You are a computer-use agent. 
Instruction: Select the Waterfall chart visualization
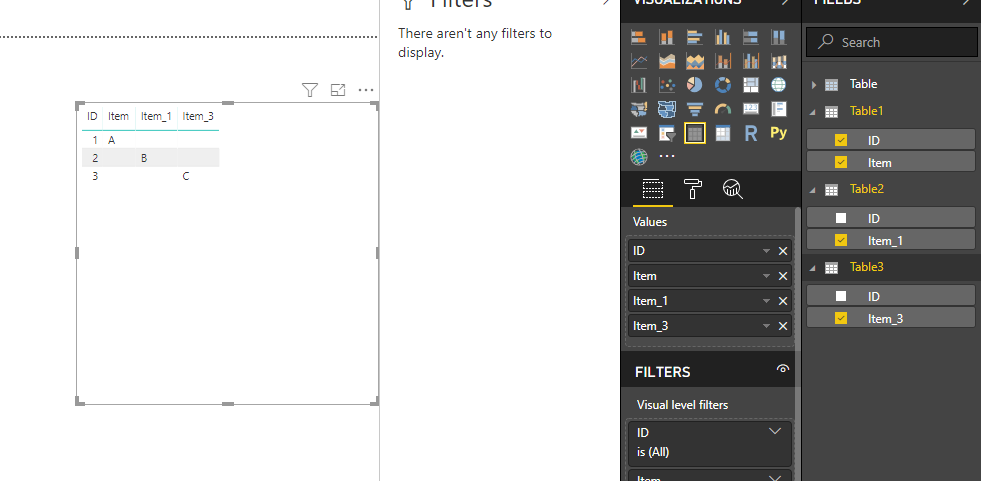coord(639,84)
